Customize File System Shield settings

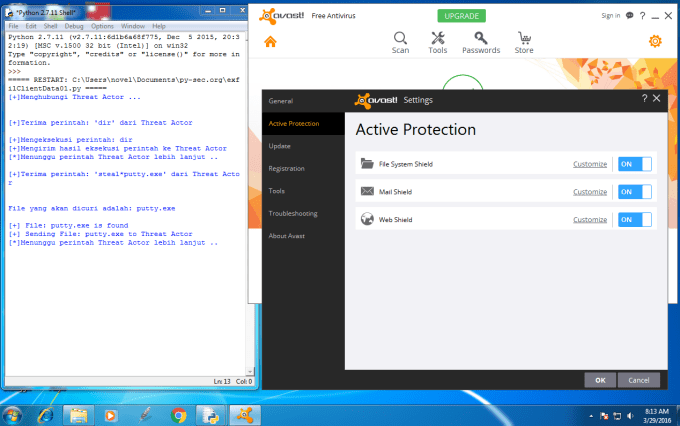pyautogui.click(x=590, y=164)
